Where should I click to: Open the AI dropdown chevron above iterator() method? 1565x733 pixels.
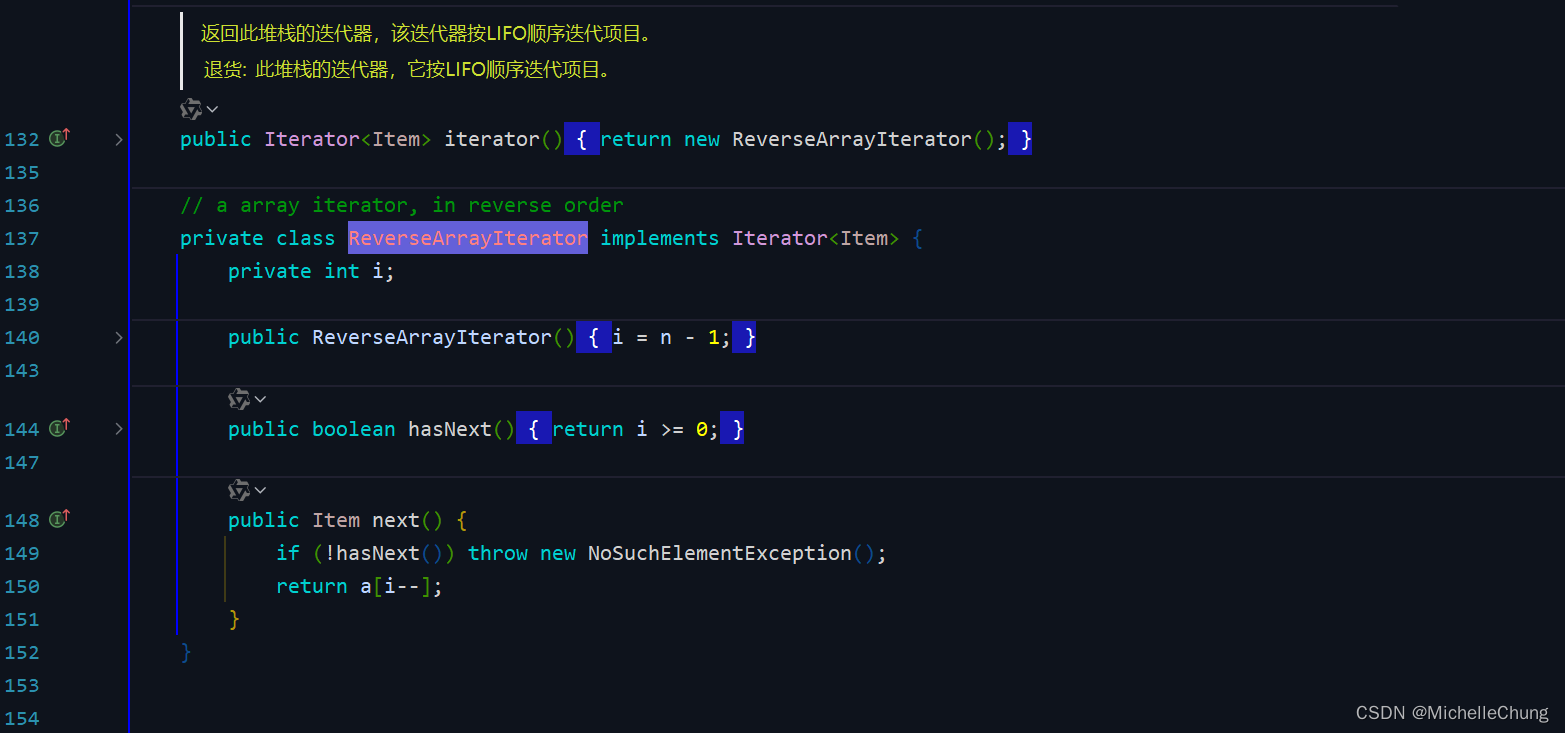point(212,109)
